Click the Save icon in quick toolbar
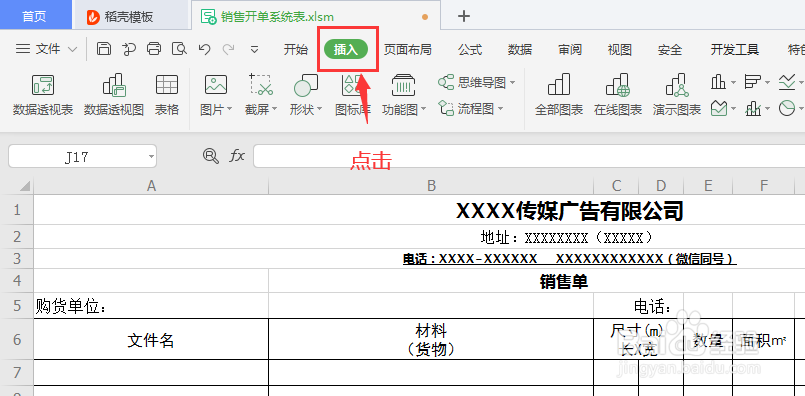 point(104,49)
